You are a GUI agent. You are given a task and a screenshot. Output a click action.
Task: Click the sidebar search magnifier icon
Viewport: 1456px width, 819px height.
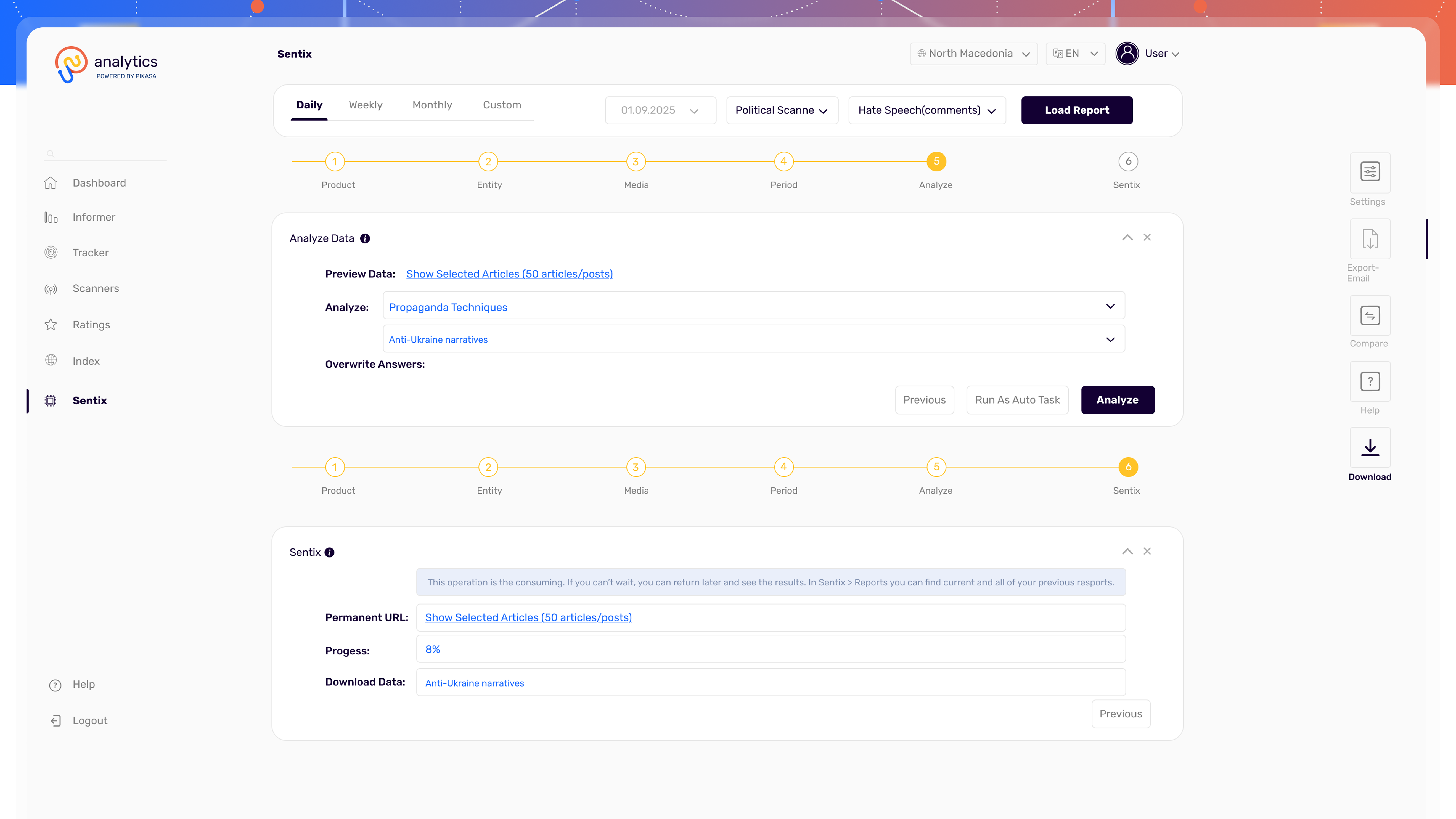pos(50,154)
